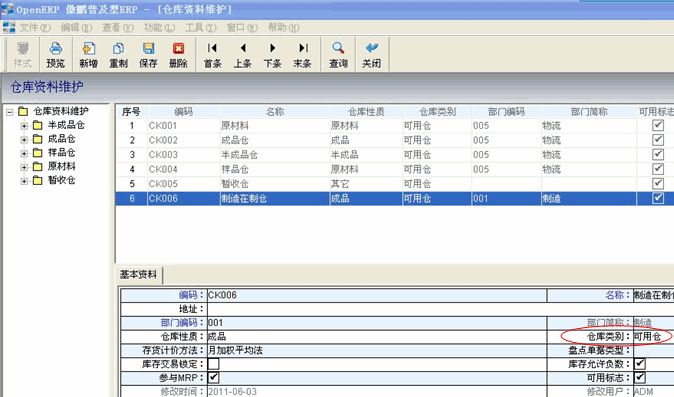Click the 编码 field containing CK006
Image resolution: width=674 pixels, height=397 pixels.
click(x=377, y=295)
